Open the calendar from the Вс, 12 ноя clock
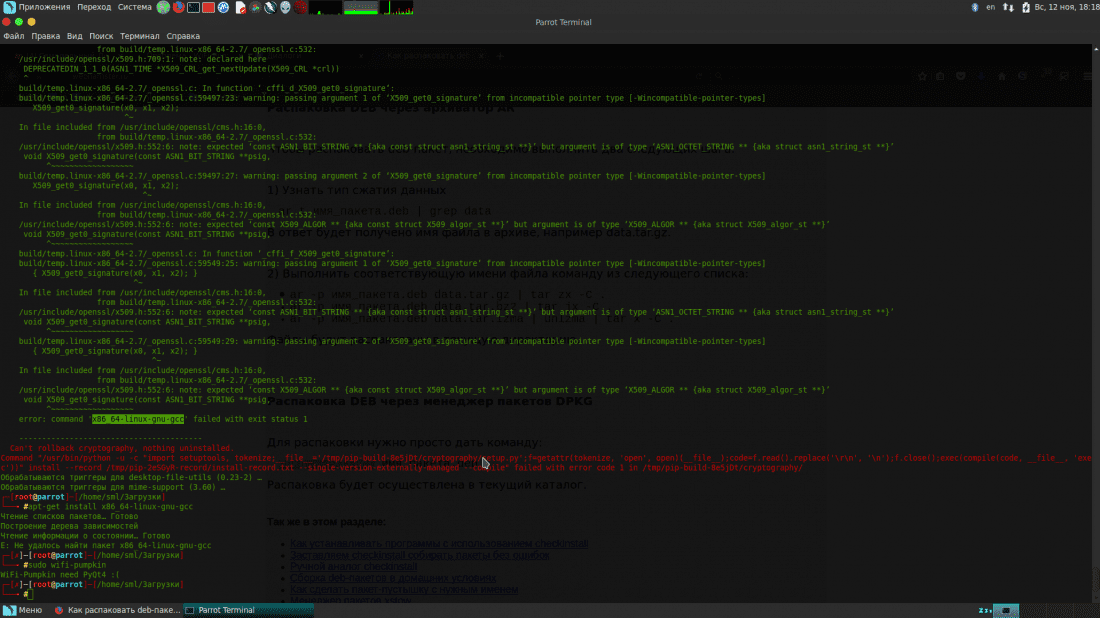The image size is (1100, 618). pos(1067,7)
